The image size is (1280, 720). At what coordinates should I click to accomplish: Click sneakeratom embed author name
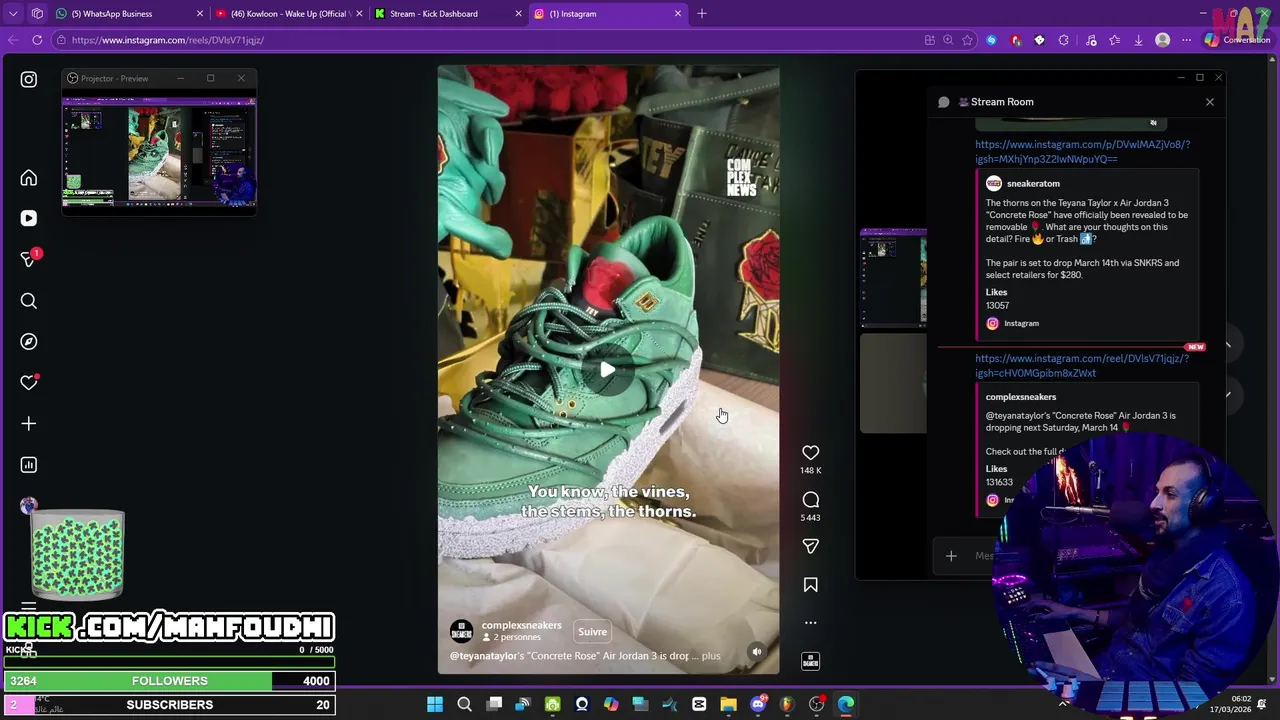tap(1033, 184)
